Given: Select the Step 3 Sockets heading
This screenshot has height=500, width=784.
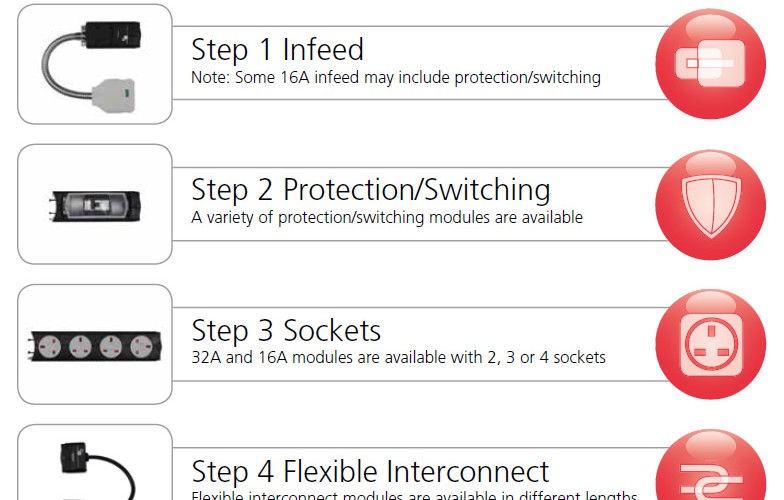Looking at the screenshot, I should coord(286,330).
